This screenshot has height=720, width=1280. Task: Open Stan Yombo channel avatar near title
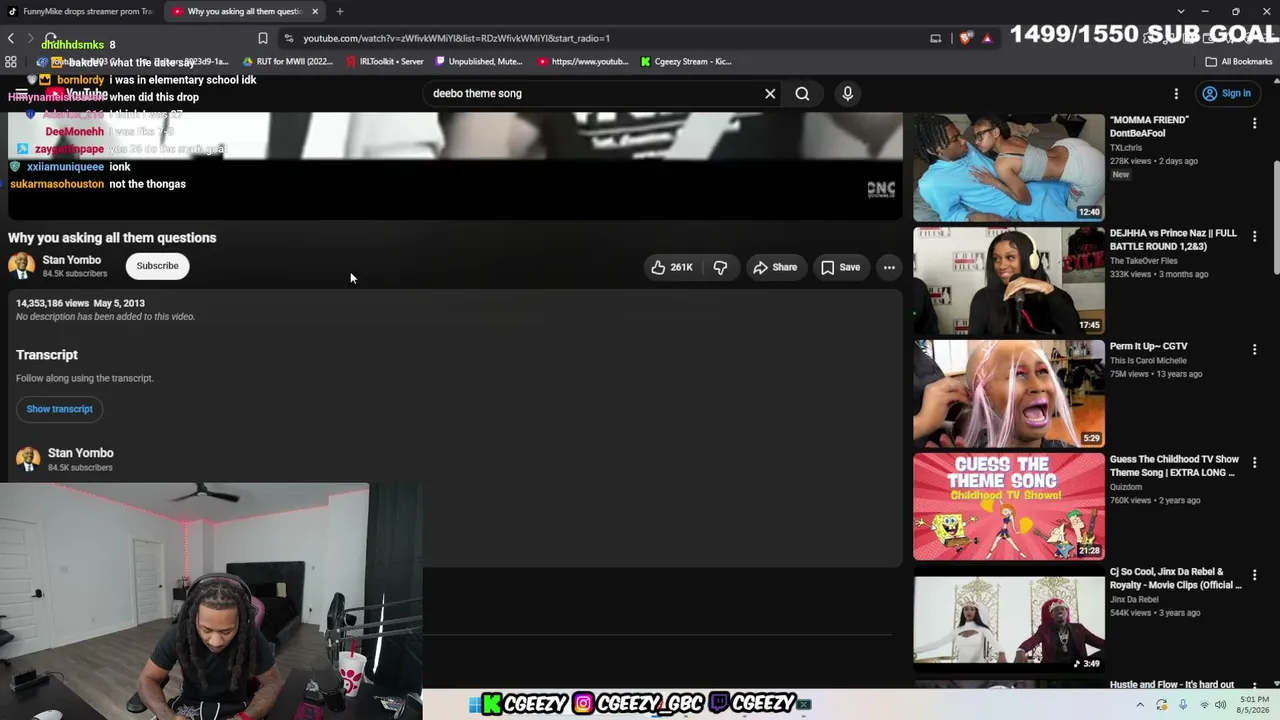(21, 266)
